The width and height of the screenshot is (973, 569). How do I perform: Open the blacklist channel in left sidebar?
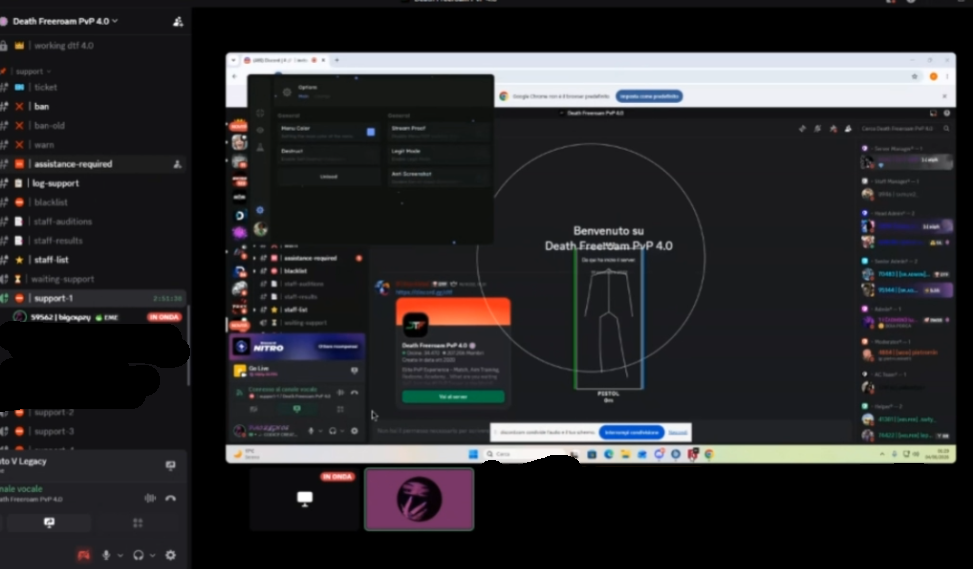coord(50,202)
